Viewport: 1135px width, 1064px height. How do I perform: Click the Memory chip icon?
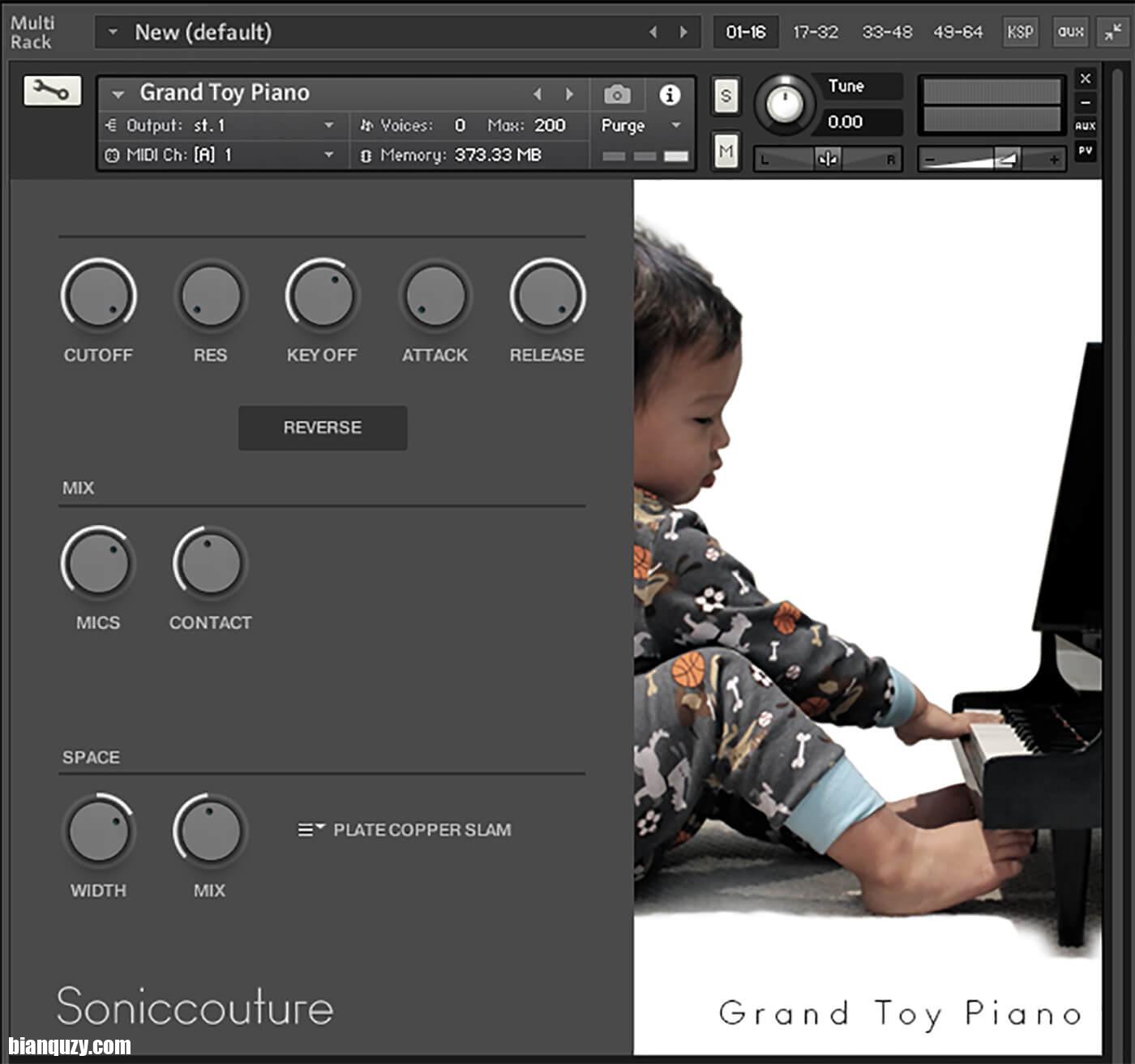click(366, 155)
